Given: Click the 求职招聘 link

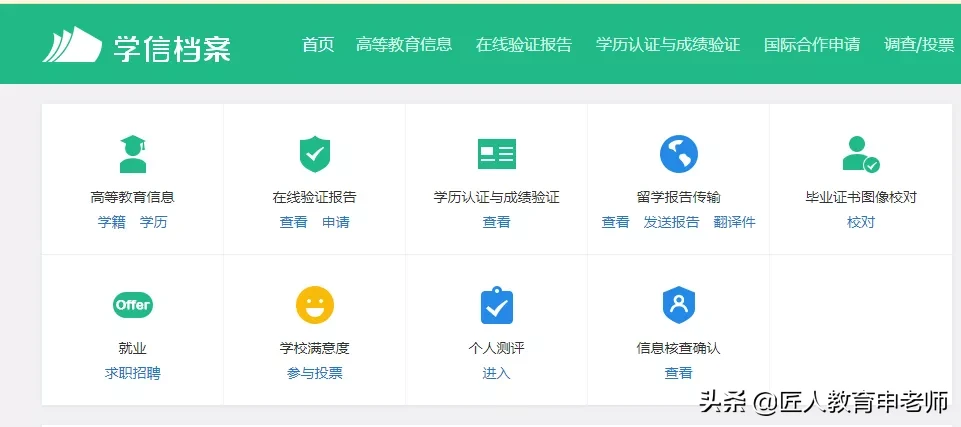Looking at the screenshot, I should click(x=132, y=372).
